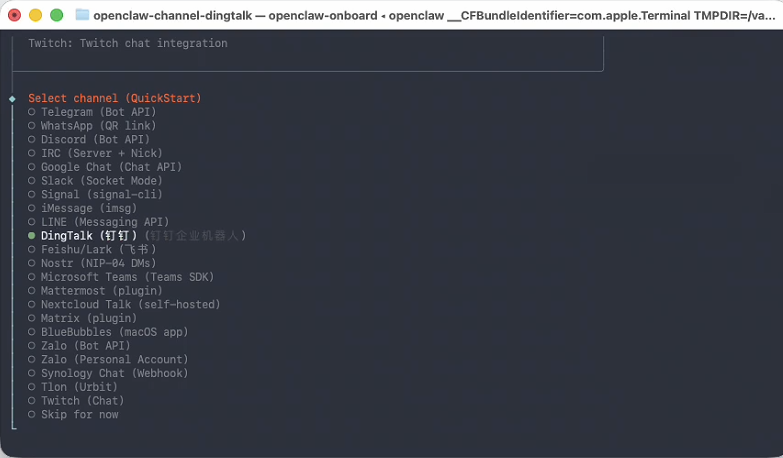Pick the BlueBubbles (macOS app) channel
The image size is (783, 458).
click(114, 332)
